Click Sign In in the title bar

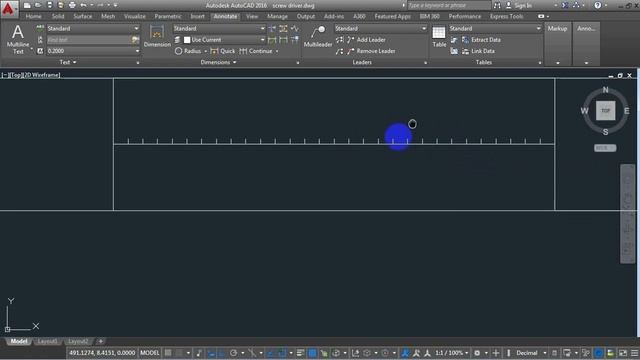(524, 5)
